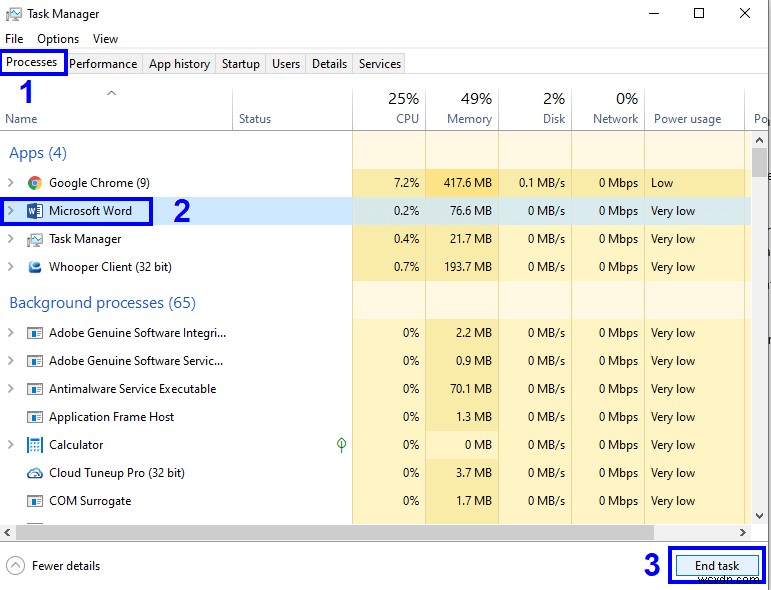Image resolution: width=771 pixels, height=590 pixels.
Task: Open the Options menu
Action: click(x=58, y=39)
